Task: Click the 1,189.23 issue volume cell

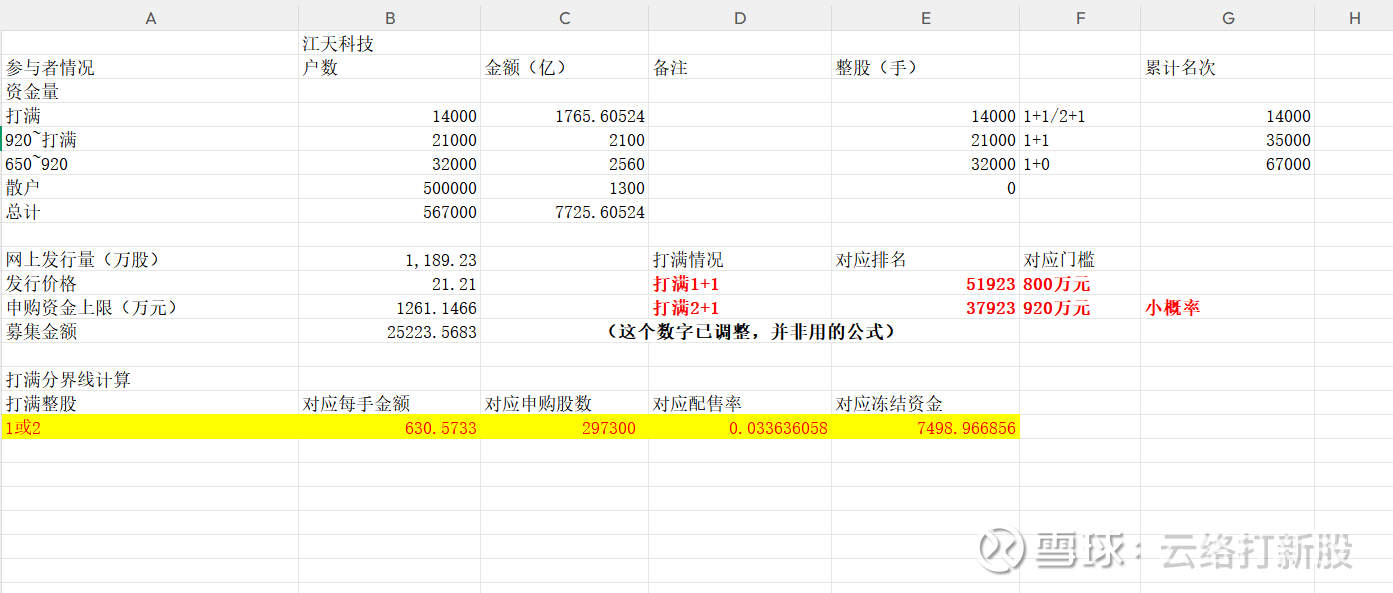Action: coord(389,259)
